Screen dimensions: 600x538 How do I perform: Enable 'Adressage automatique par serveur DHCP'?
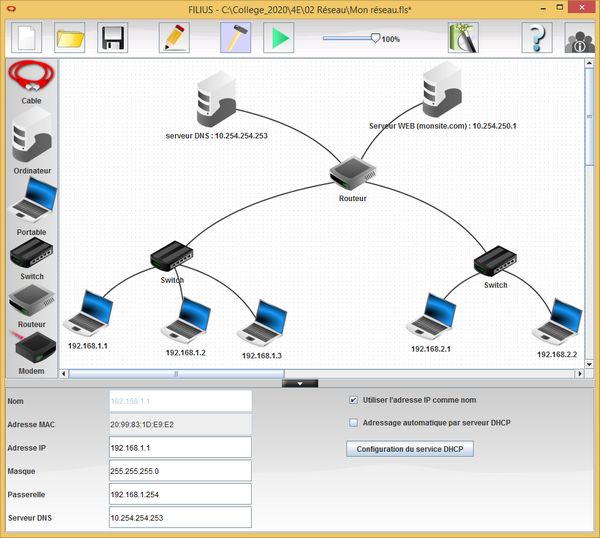click(x=353, y=423)
